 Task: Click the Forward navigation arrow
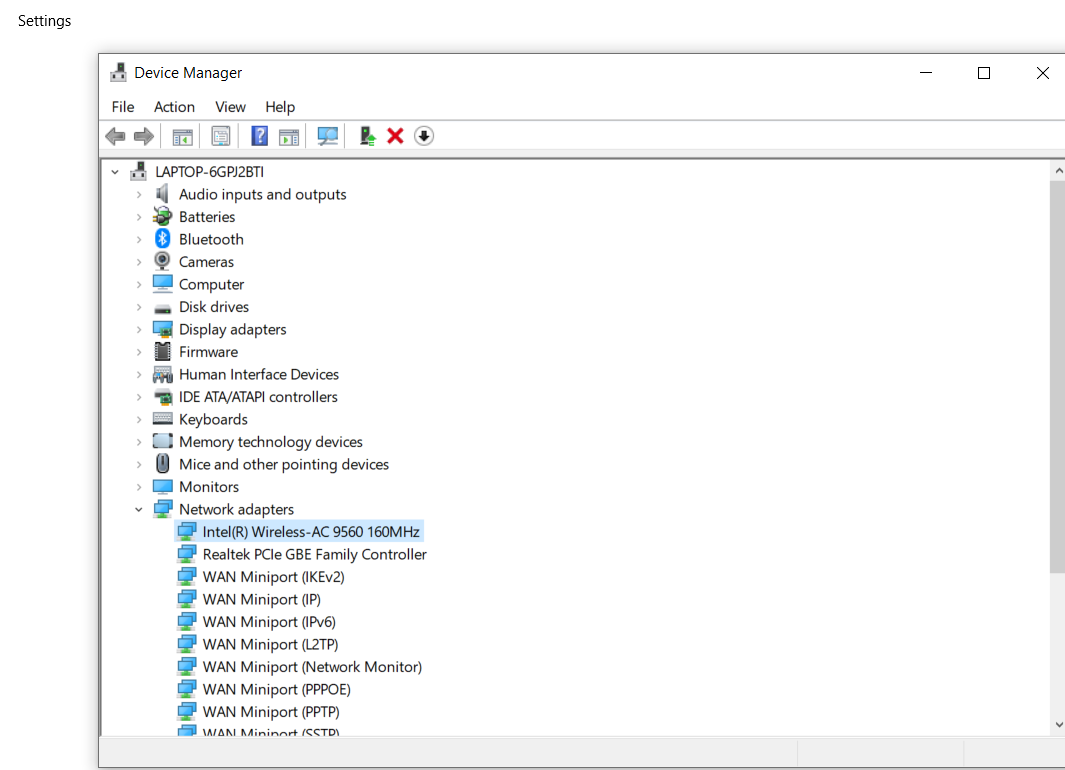(144, 135)
